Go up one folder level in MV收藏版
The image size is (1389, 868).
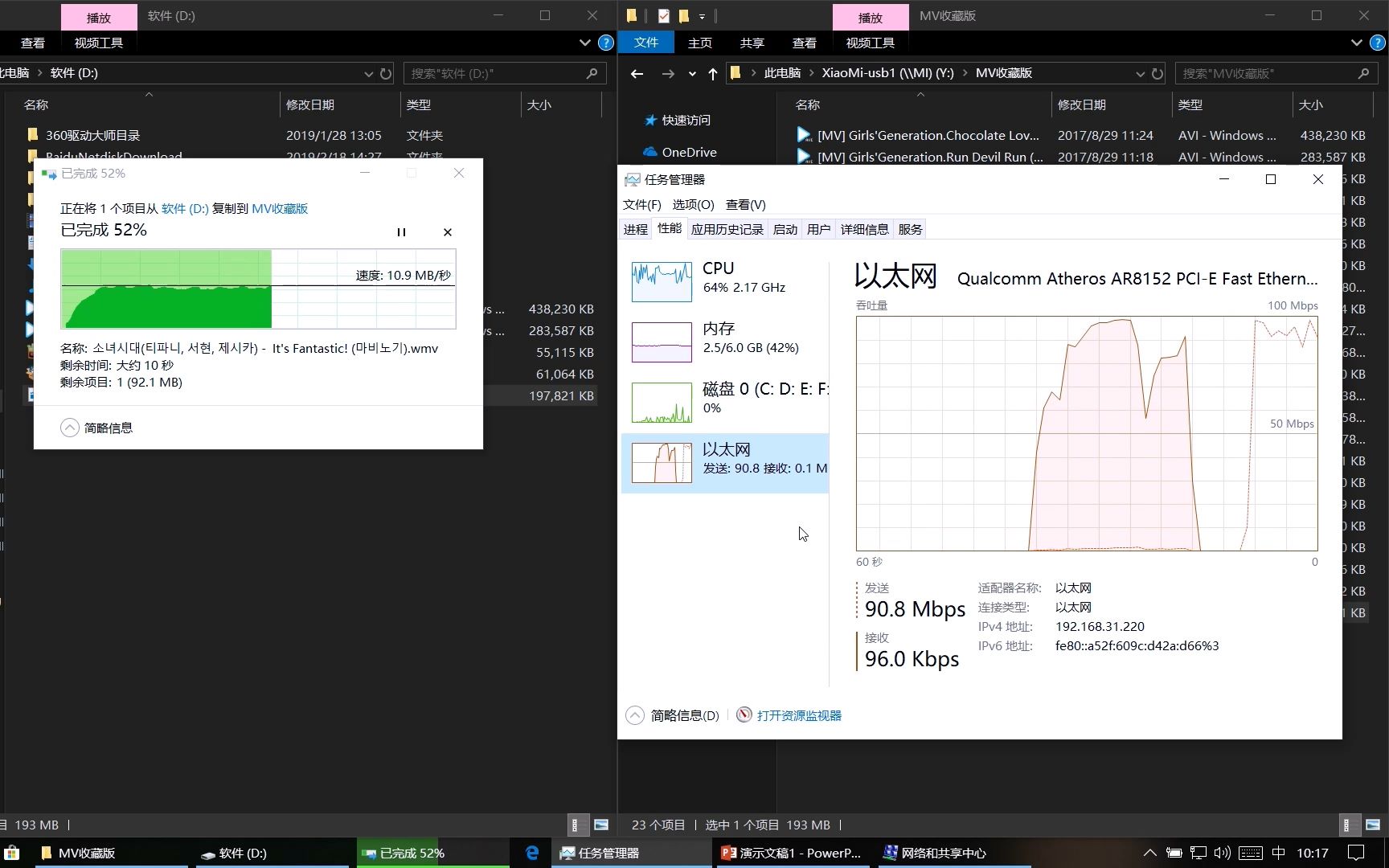(713, 73)
